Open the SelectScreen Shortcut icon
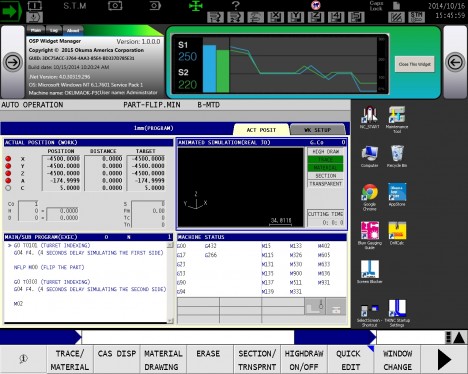 pos(369,315)
